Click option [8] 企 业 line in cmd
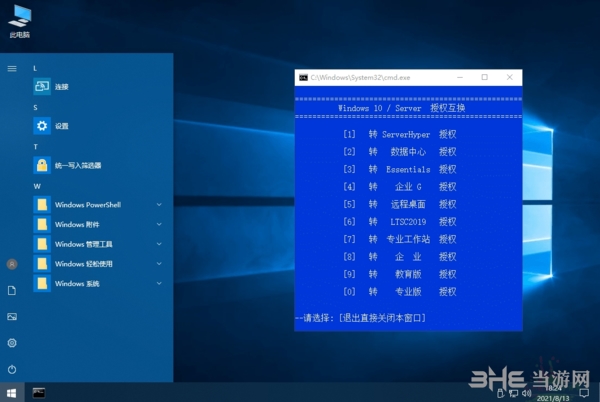Screen dimensions: 600x402 point(399,257)
